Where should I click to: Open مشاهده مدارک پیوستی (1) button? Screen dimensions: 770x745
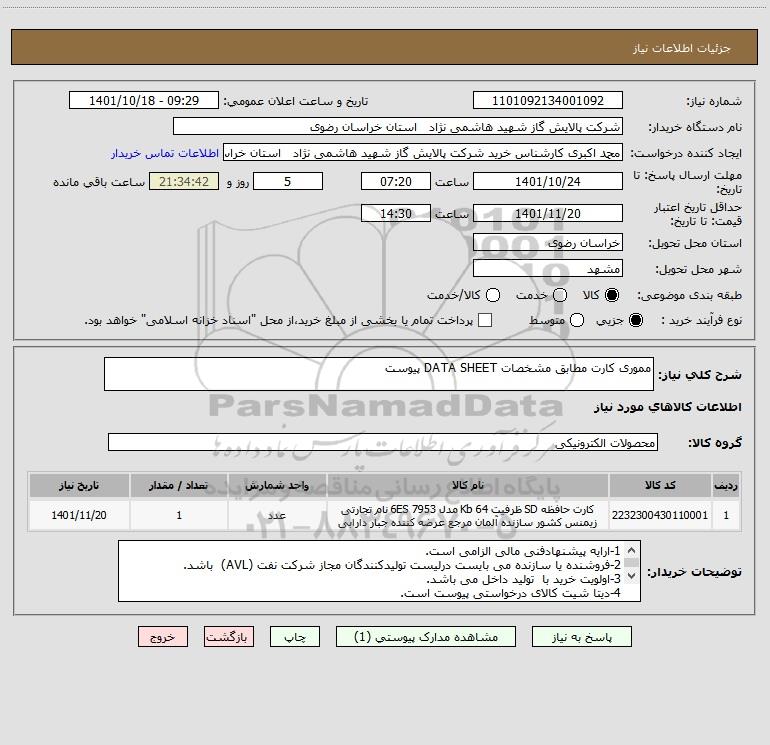426,637
